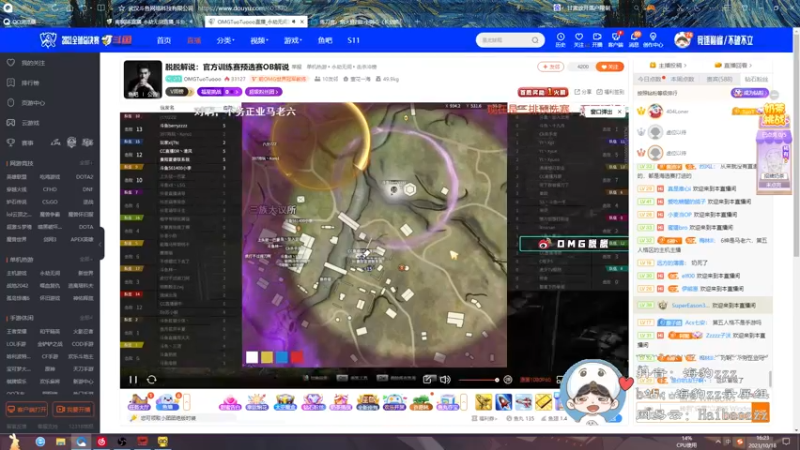Reload the stream with refresh icon
800x450 pixels.
pos(152,380)
